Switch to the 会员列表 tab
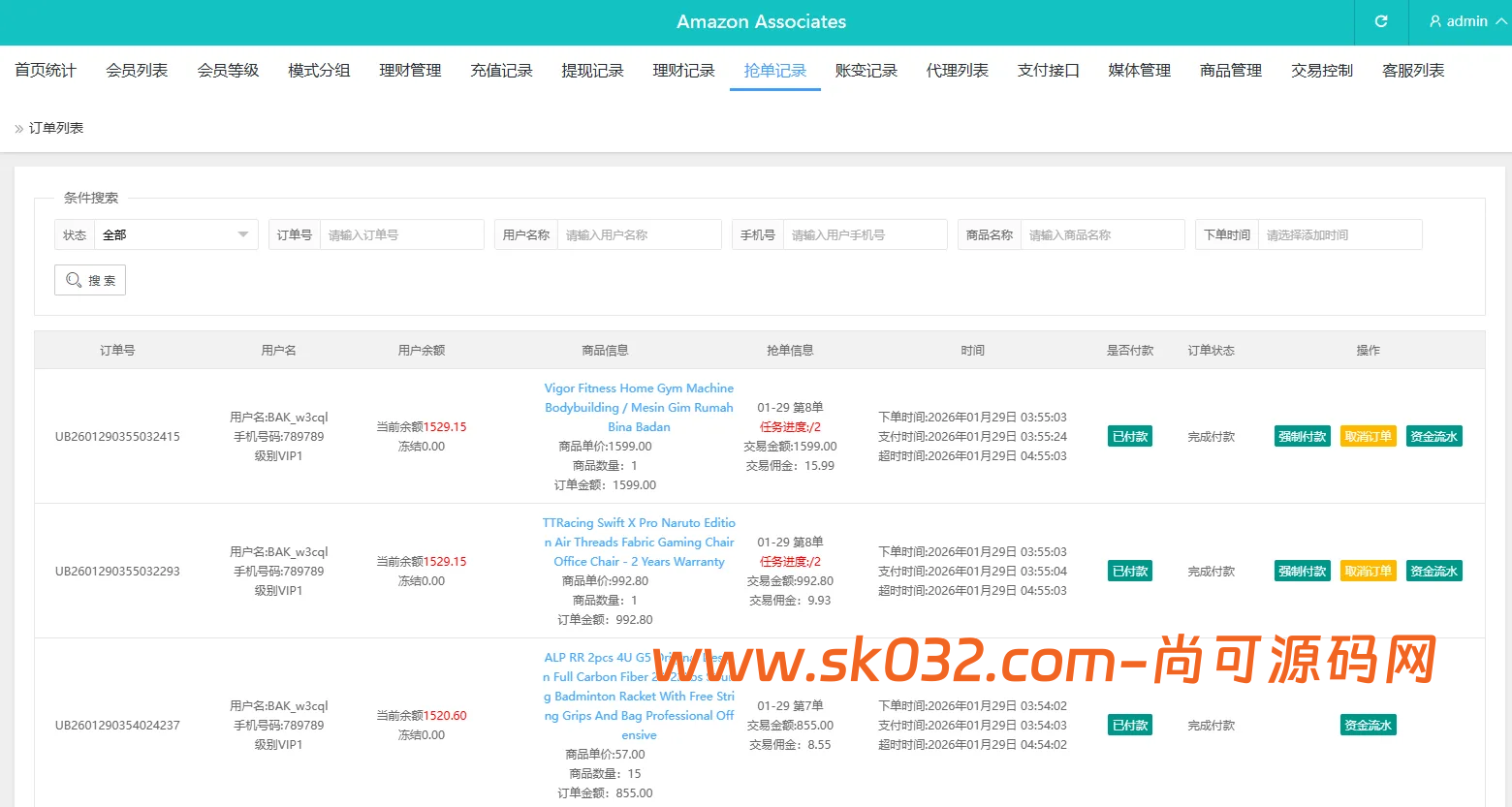This screenshot has width=1512, height=807. [x=136, y=70]
